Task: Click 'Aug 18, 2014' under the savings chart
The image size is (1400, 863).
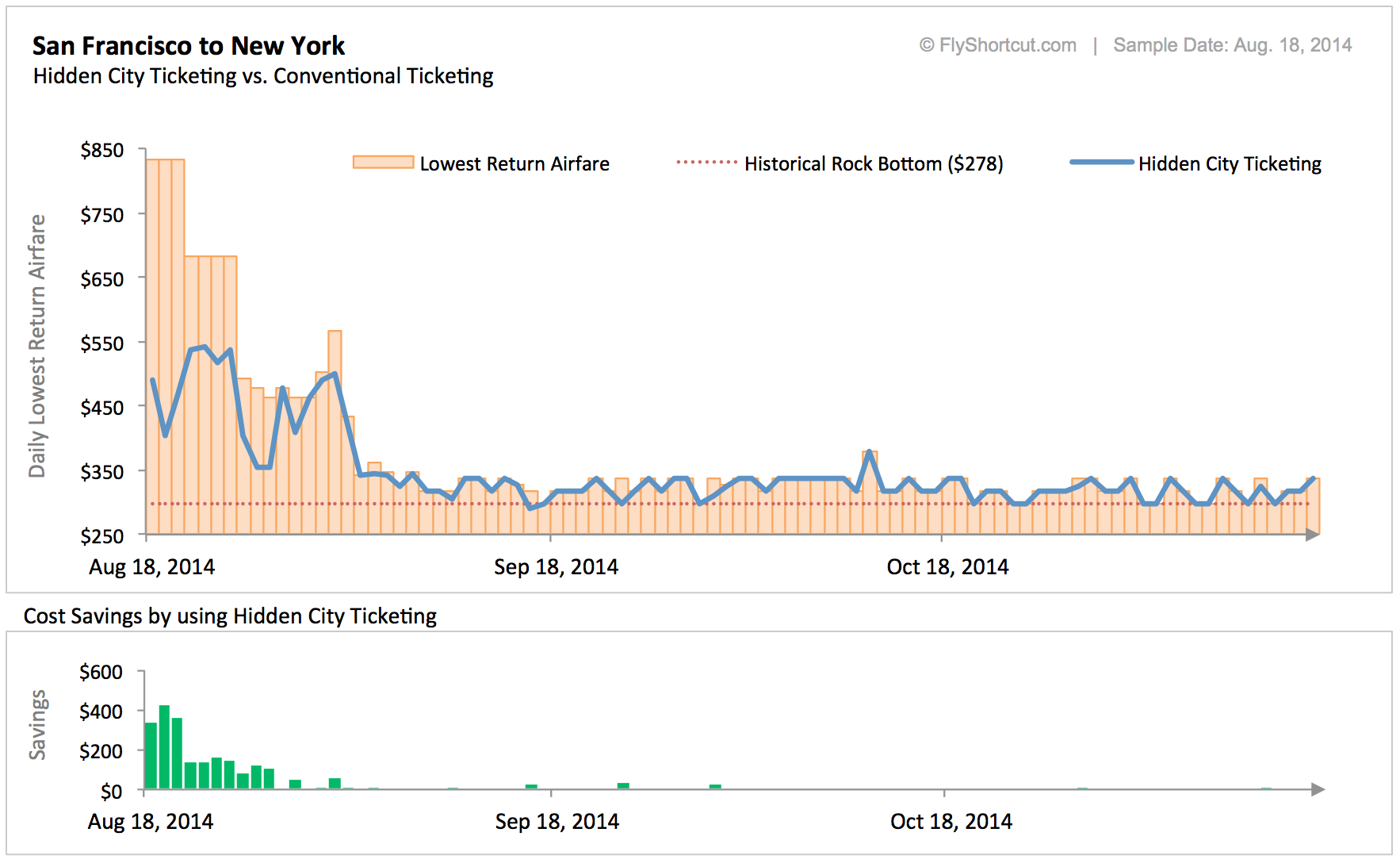Action: tap(151, 822)
